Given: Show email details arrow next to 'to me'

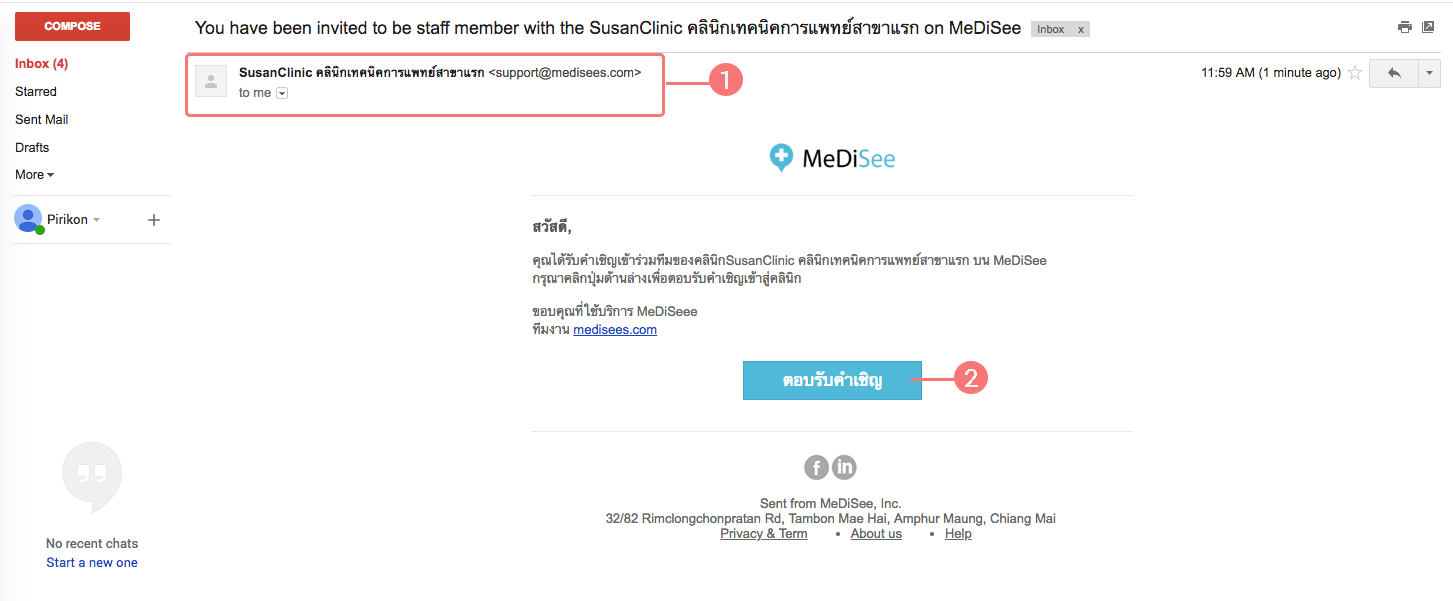Looking at the screenshot, I should (x=282, y=93).
